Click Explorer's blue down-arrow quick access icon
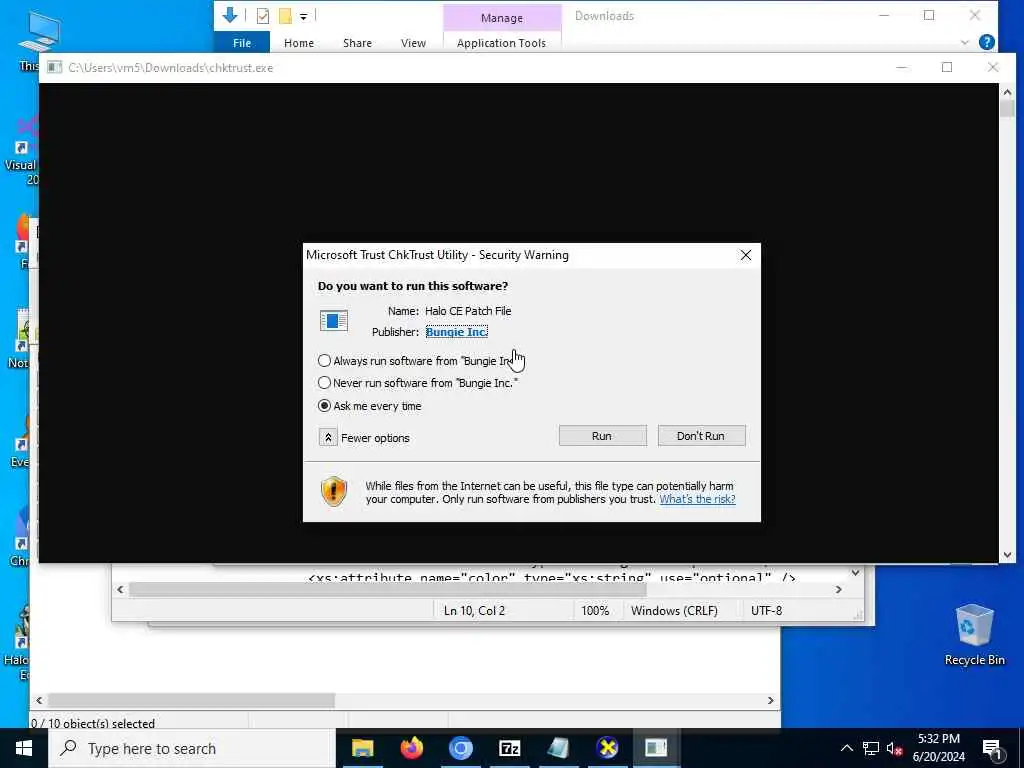Viewport: 1024px width, 768px height. (x=230, y=15)
